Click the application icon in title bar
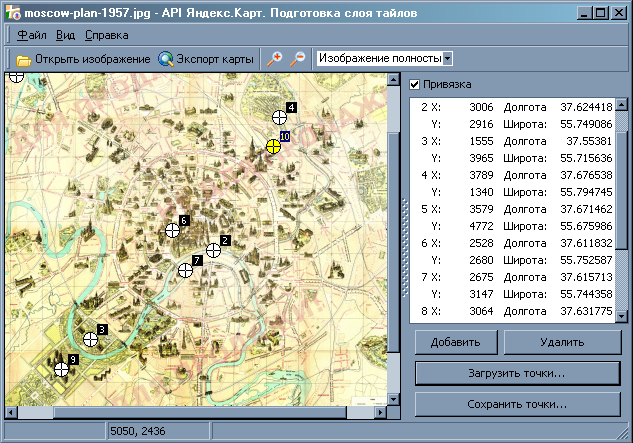This screenshot has width=633, height=443. coord(13,13)
